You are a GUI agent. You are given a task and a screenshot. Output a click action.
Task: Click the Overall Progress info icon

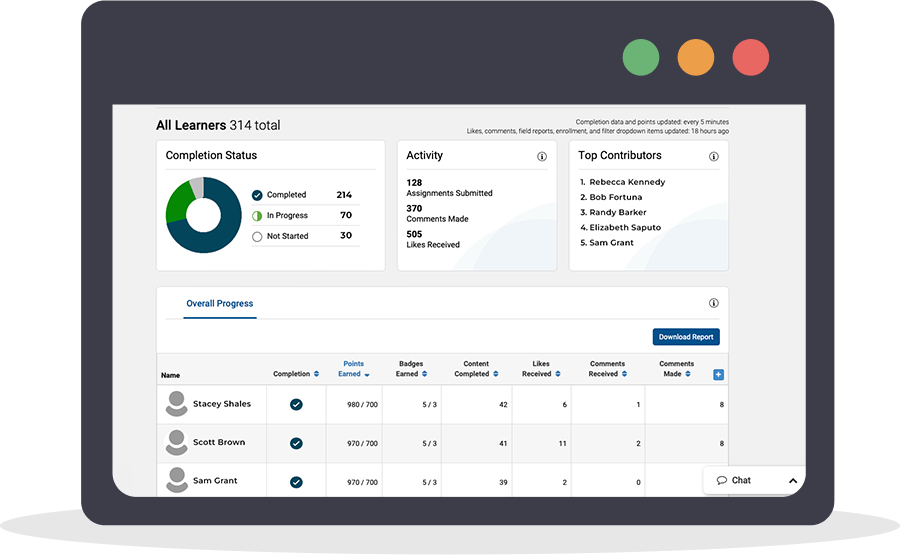(x=714, y=304)
